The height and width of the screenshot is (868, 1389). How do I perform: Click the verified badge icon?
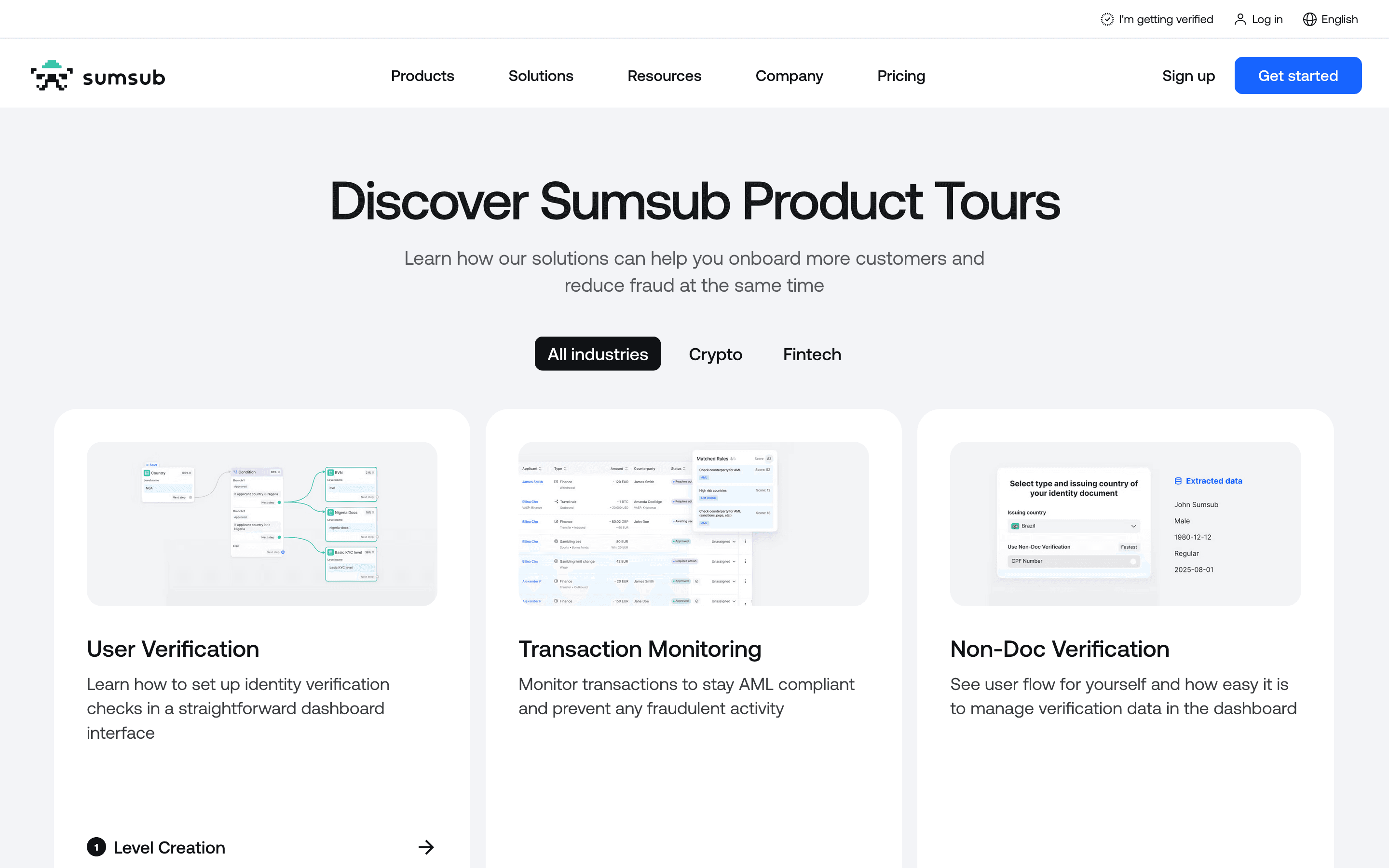point(1106,19)
